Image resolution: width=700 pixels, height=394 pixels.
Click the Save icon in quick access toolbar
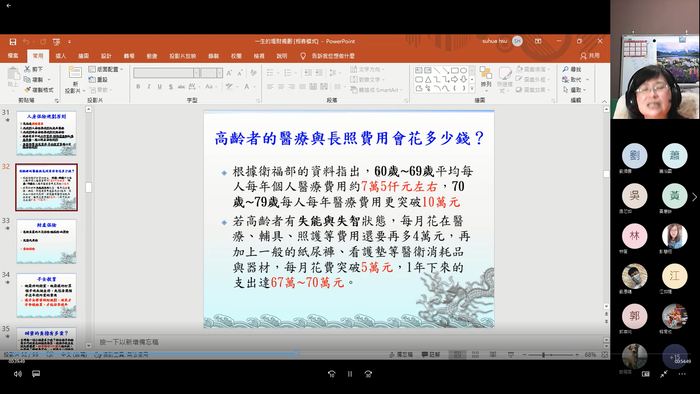(12, 41)
